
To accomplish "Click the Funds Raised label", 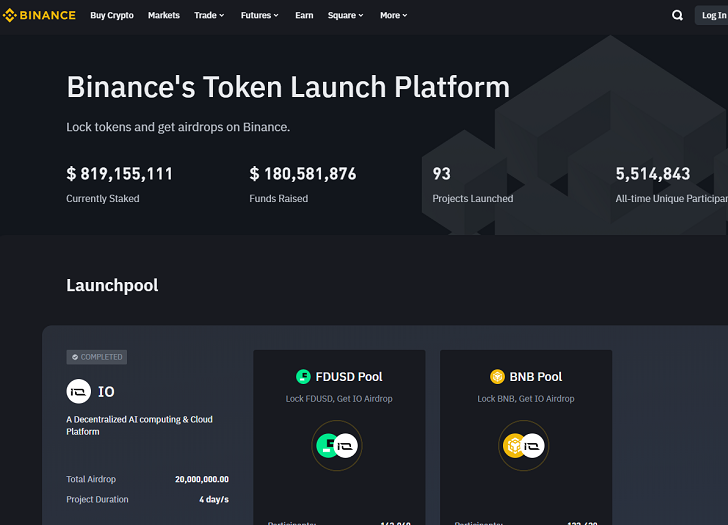I will (x=279, y=199).
